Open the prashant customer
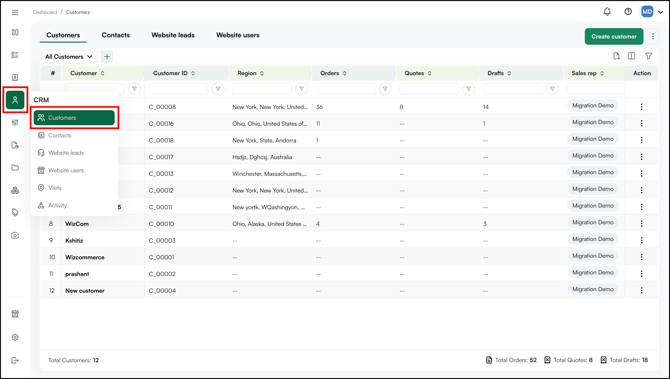 (77, 274)
